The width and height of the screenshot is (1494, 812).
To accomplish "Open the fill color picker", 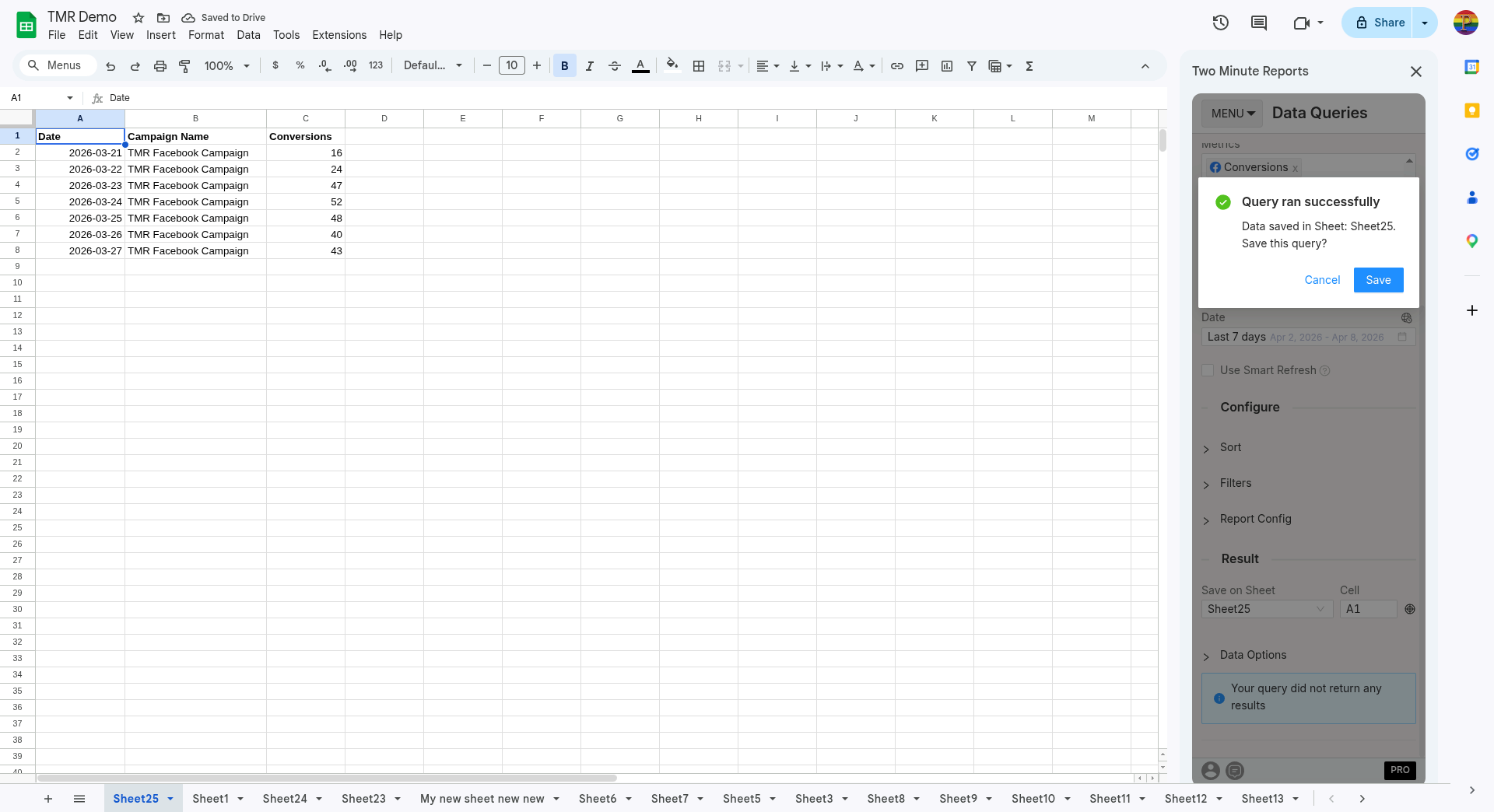I will 672,65.
